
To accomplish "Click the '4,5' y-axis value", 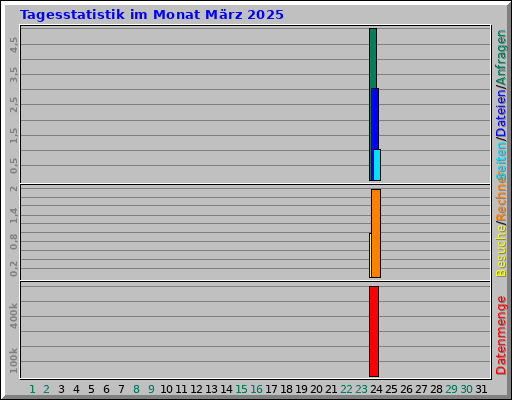I will (x=14, y=45).
